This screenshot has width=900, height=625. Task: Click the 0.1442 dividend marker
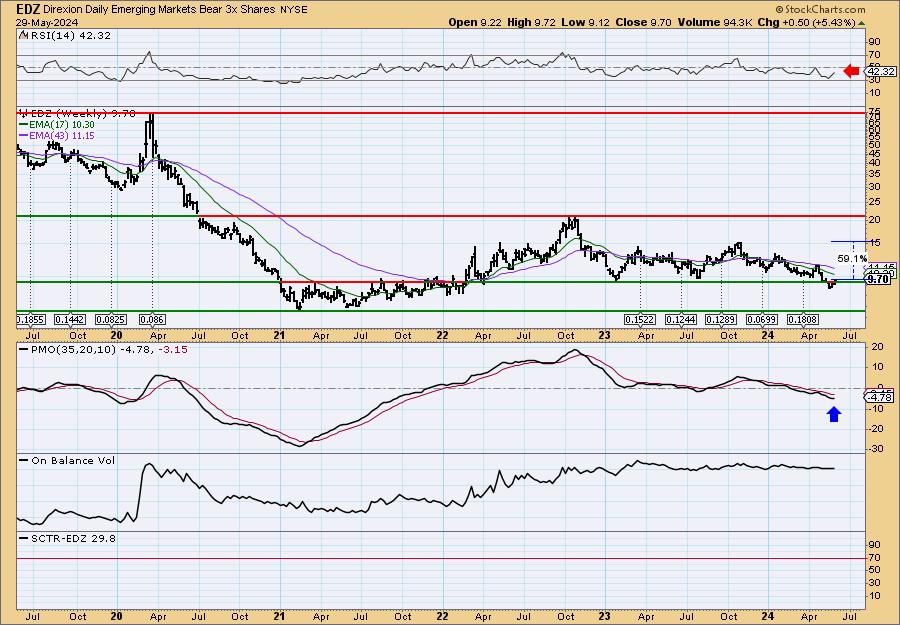click(x=69, y=319)
